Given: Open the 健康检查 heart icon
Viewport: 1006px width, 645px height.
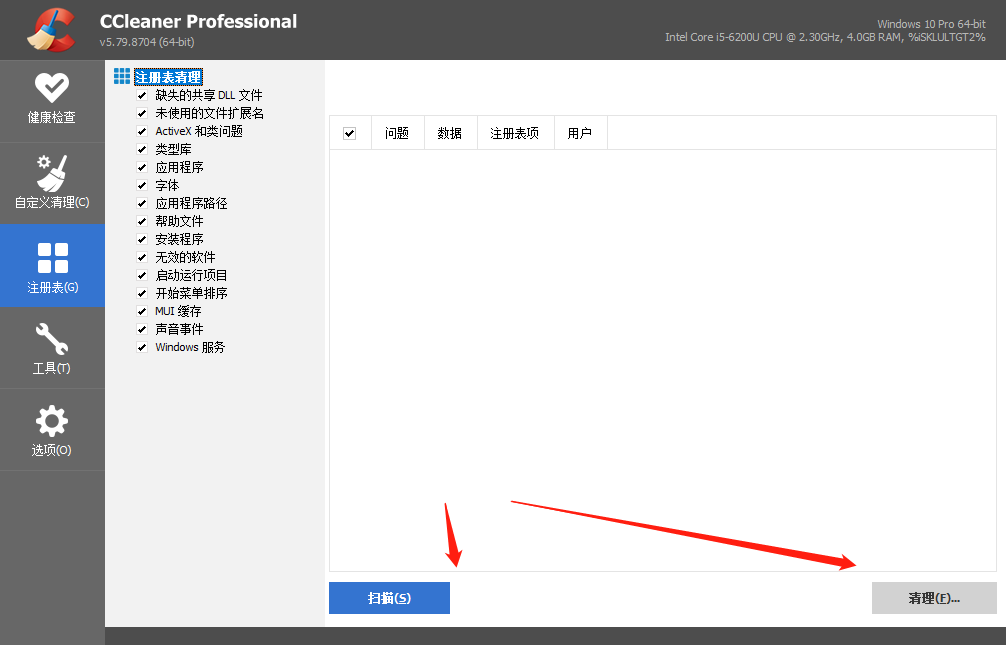Looking at the screenshot, I should [52, 87].
